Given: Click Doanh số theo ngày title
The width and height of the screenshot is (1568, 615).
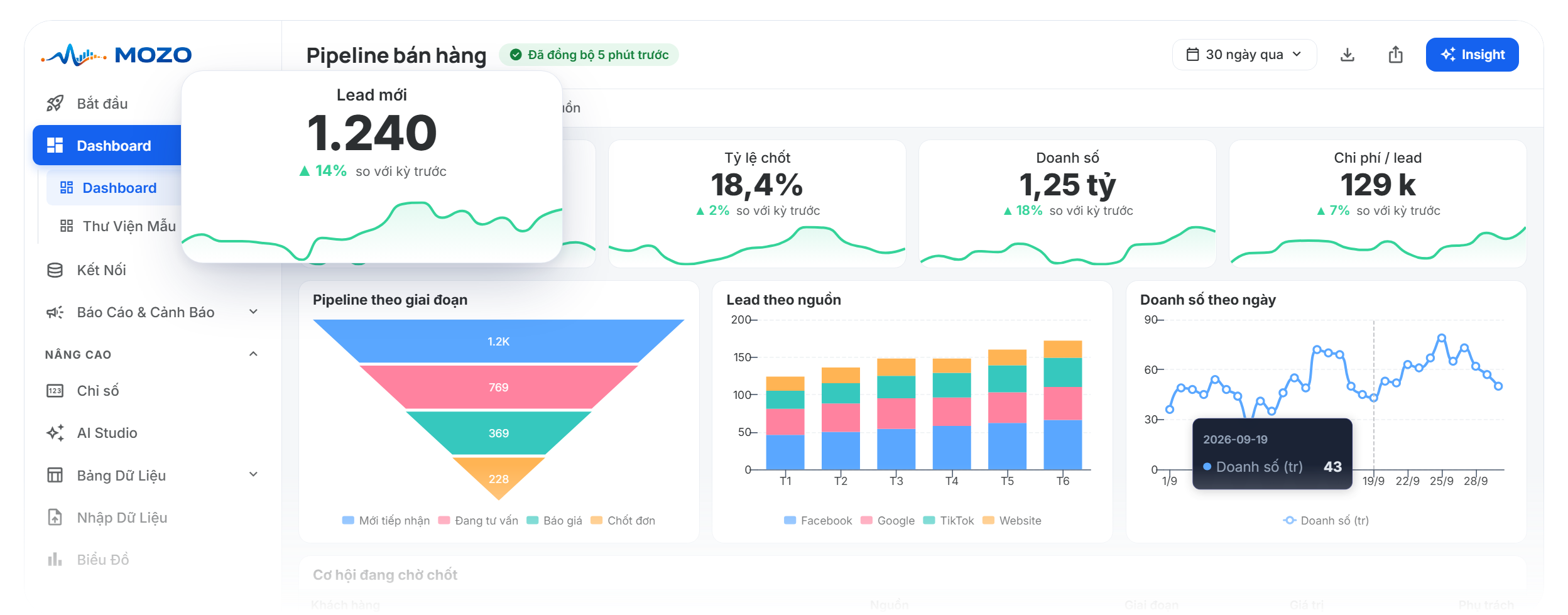Looking at the screenshot, I should click(1208, 300).
